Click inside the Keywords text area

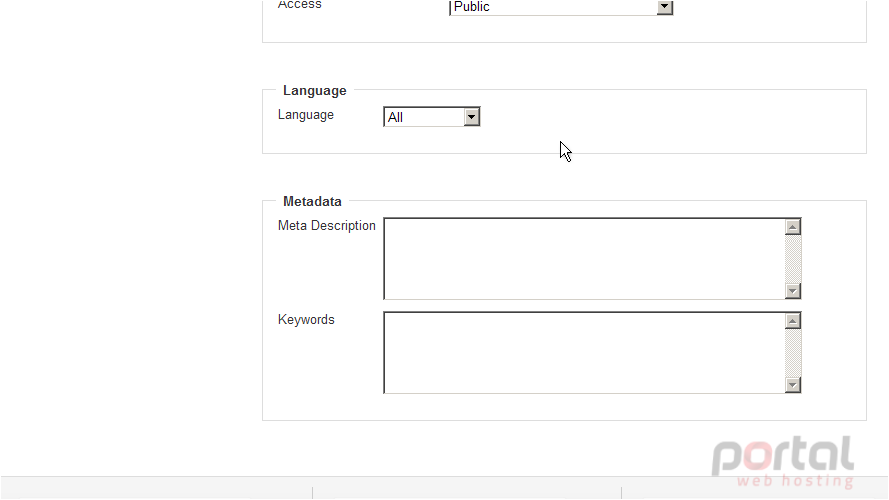585,353
